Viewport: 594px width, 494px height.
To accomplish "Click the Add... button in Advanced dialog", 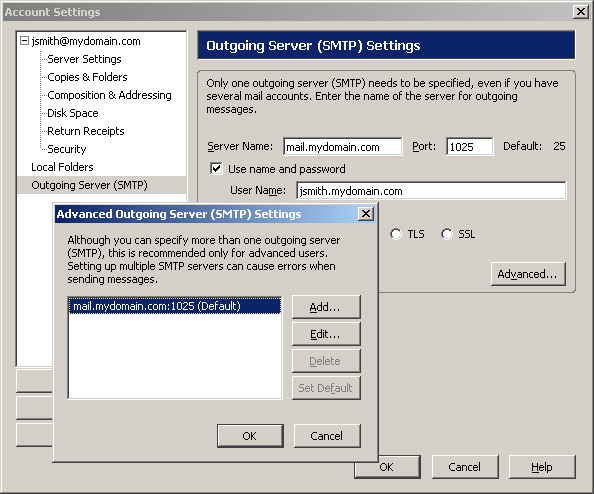I will pos(326,307).
